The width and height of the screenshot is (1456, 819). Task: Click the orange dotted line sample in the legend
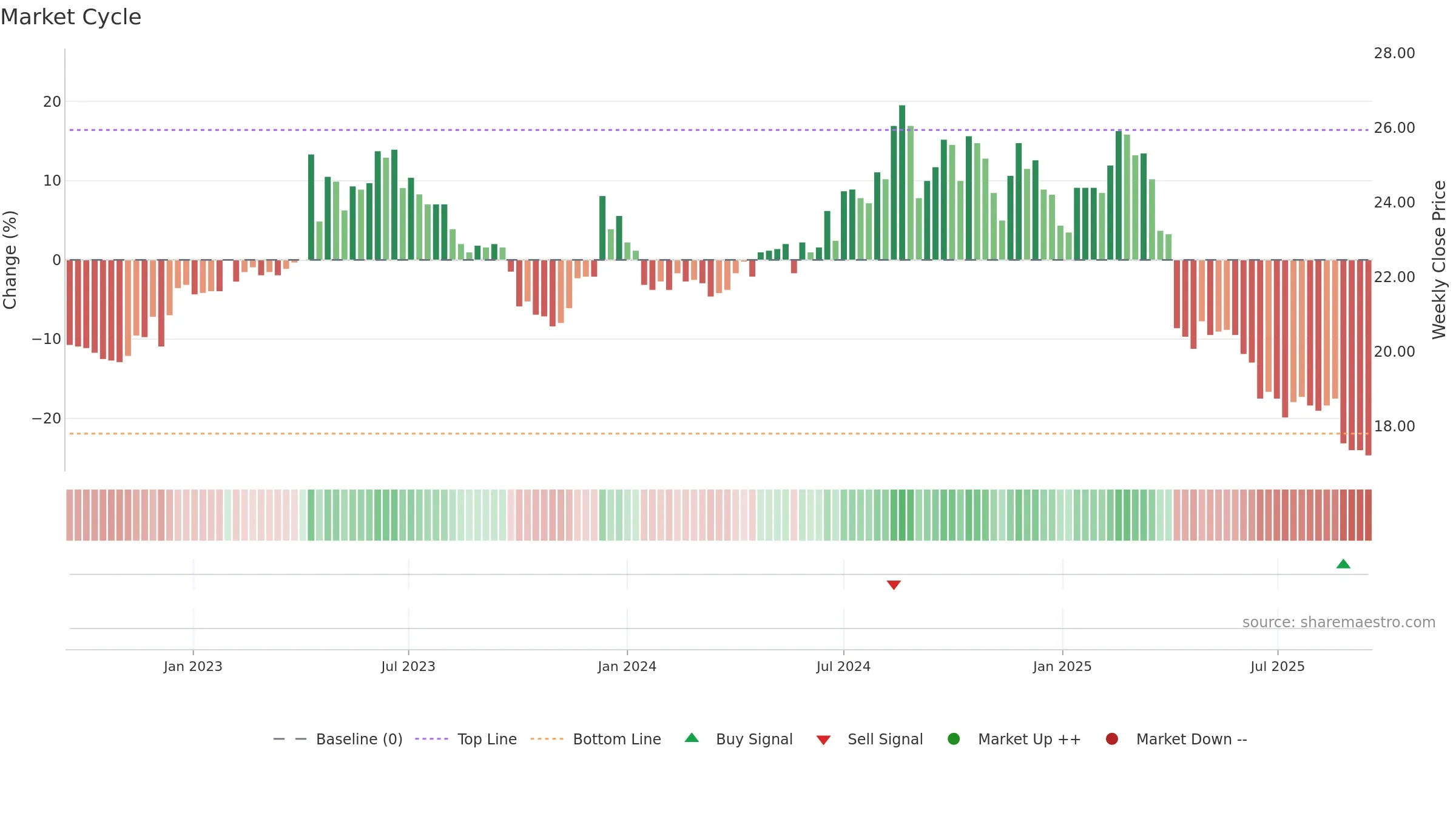click(547, 739)
